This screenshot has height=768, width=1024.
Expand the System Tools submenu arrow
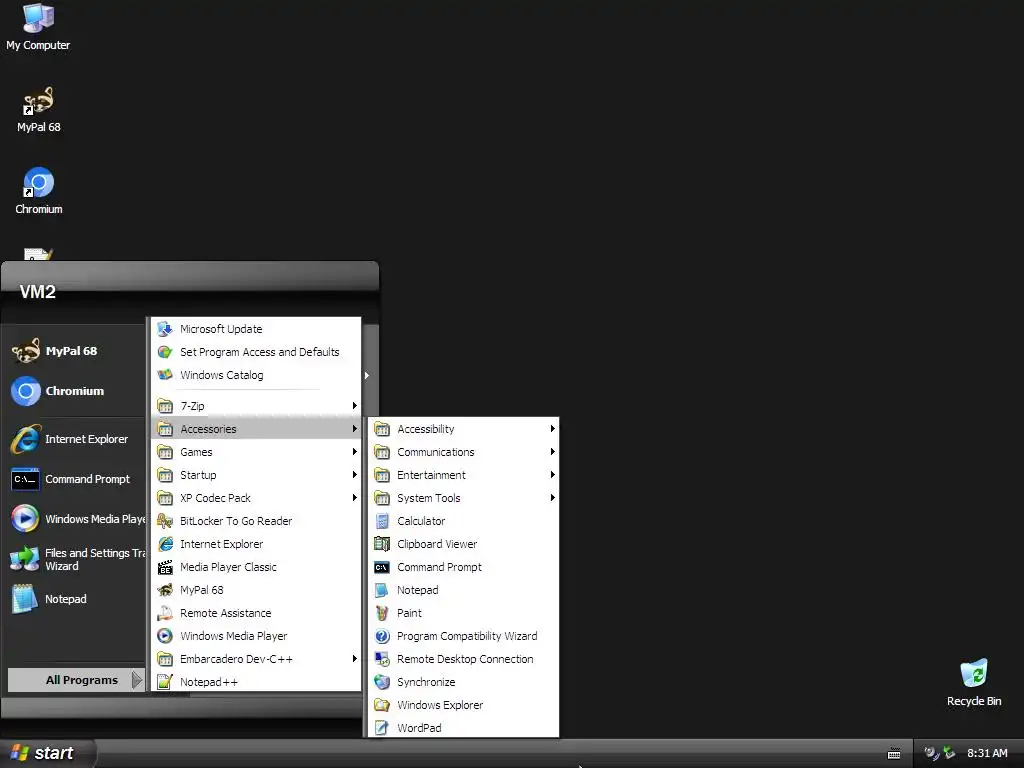tap(552, 498)
